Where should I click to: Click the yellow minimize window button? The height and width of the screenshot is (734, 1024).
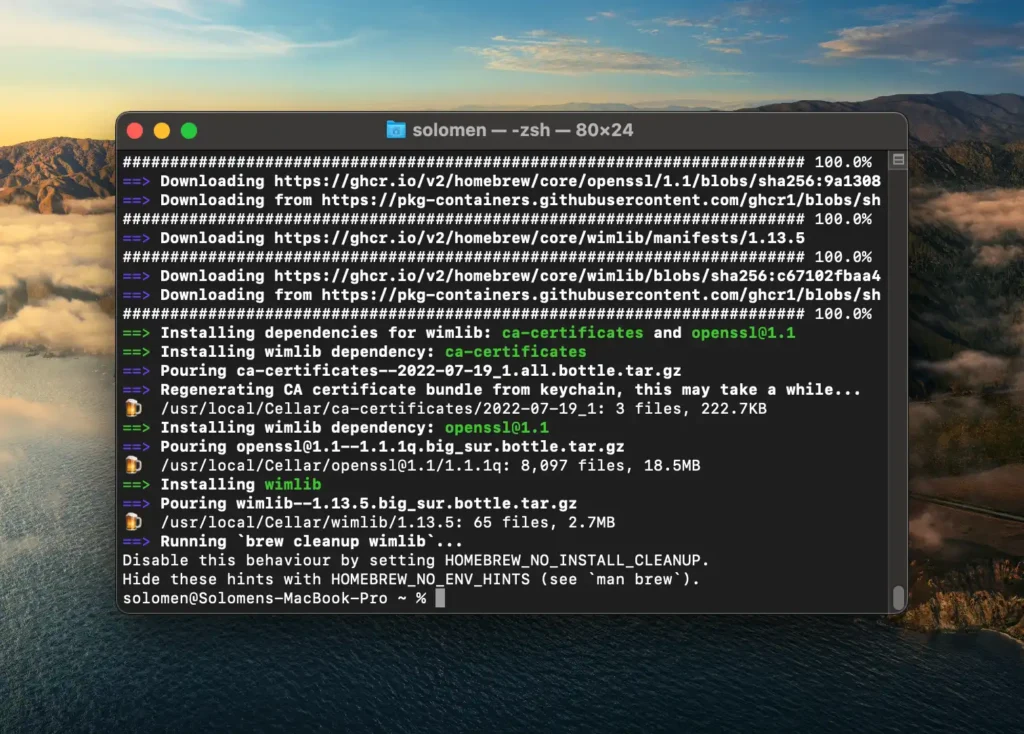162,131
